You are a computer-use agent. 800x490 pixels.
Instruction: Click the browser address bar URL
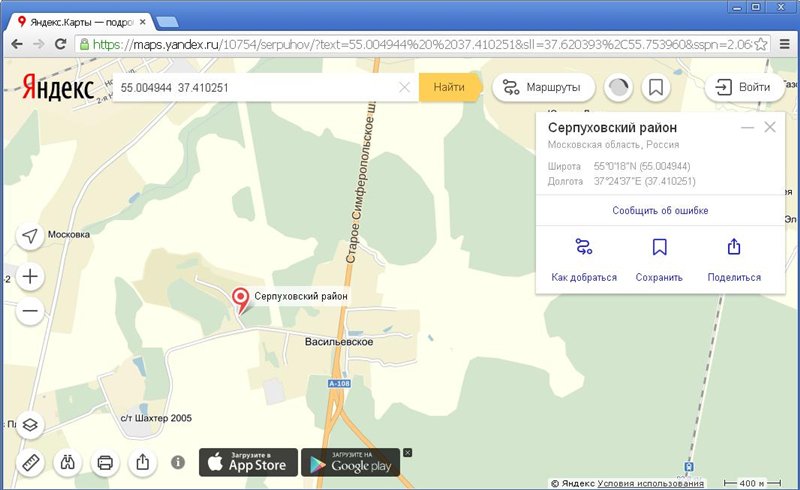click(421, 44)
